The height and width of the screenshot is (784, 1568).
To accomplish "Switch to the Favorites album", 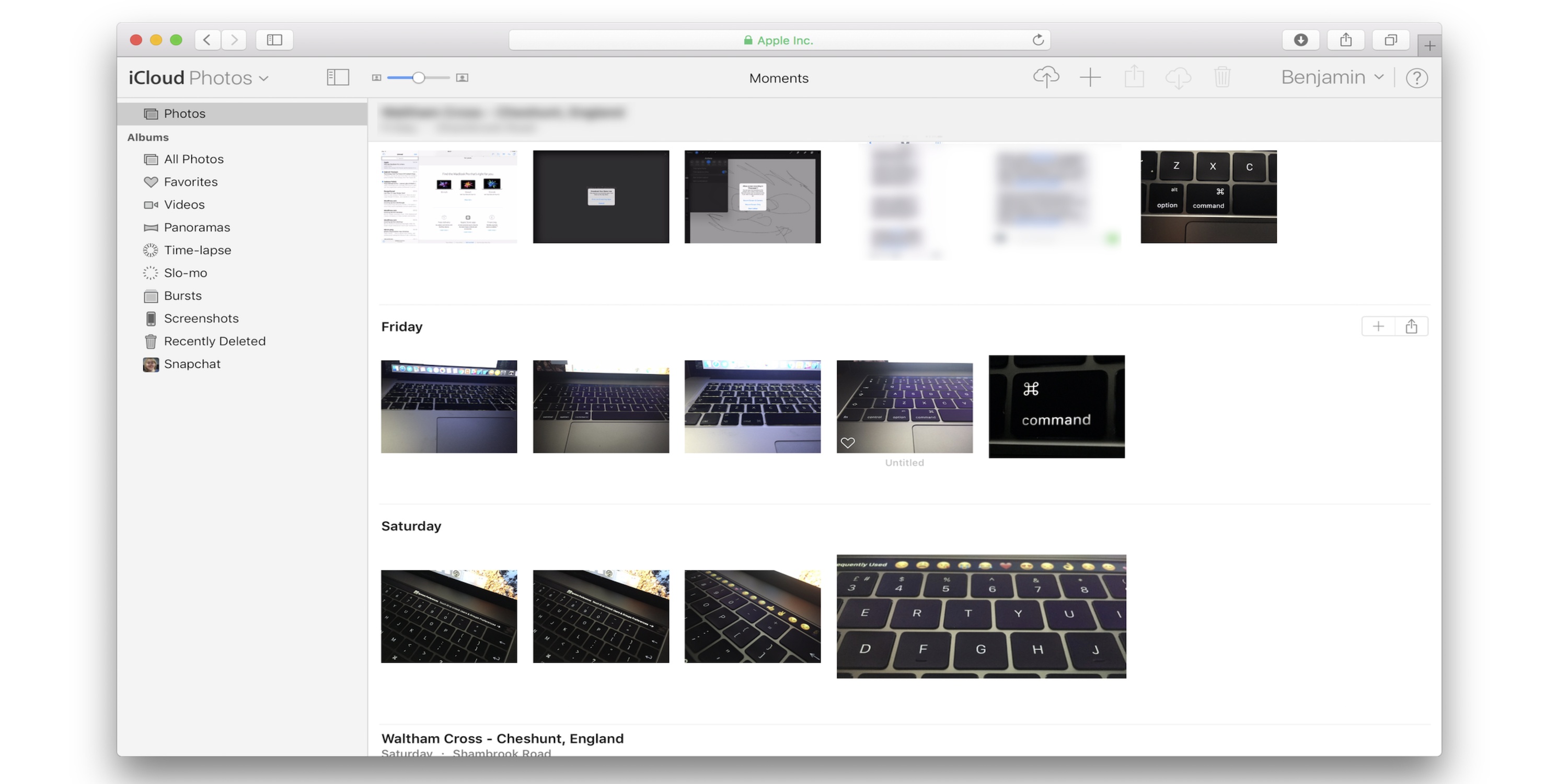I will pos(191,181).
